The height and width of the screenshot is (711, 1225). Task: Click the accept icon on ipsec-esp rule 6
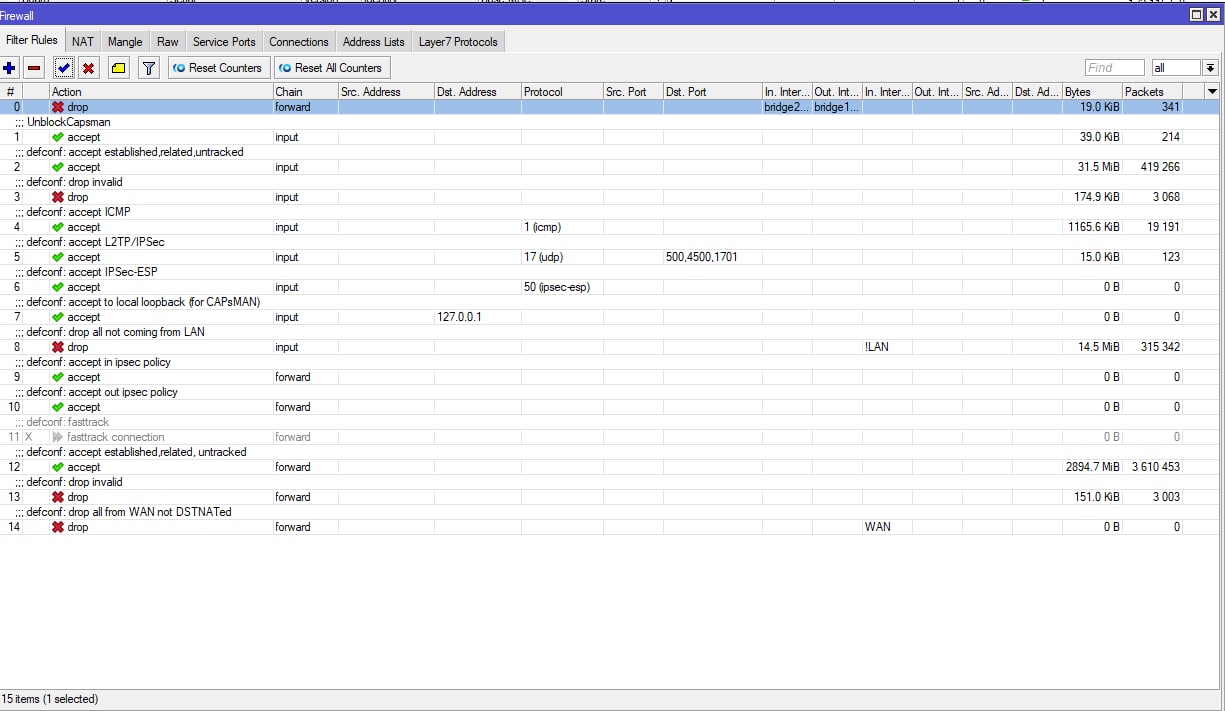point(58,287)
